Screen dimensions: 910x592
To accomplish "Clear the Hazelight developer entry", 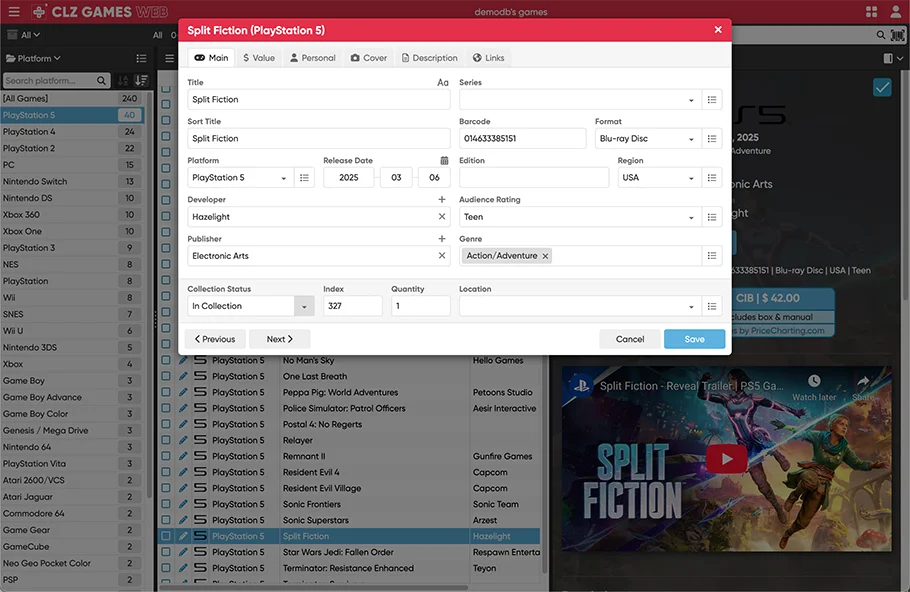I will click(442, 216).
